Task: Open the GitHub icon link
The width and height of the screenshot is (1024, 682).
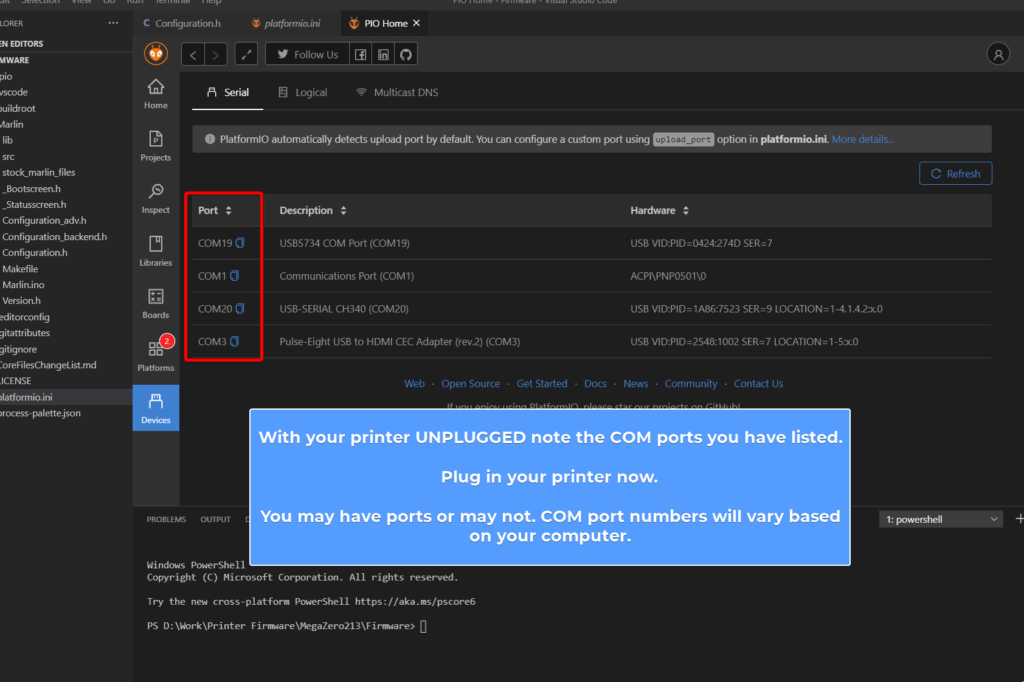Action: click(406, 55)
